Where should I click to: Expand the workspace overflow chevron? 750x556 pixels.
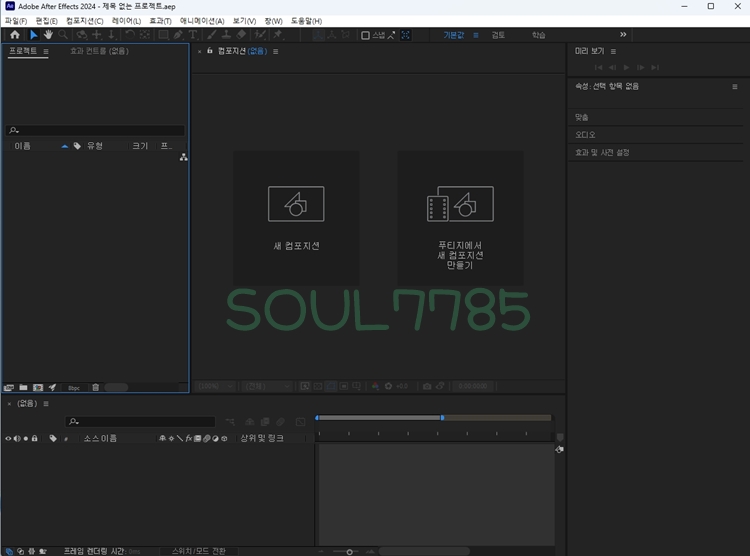tap(623, 35)
